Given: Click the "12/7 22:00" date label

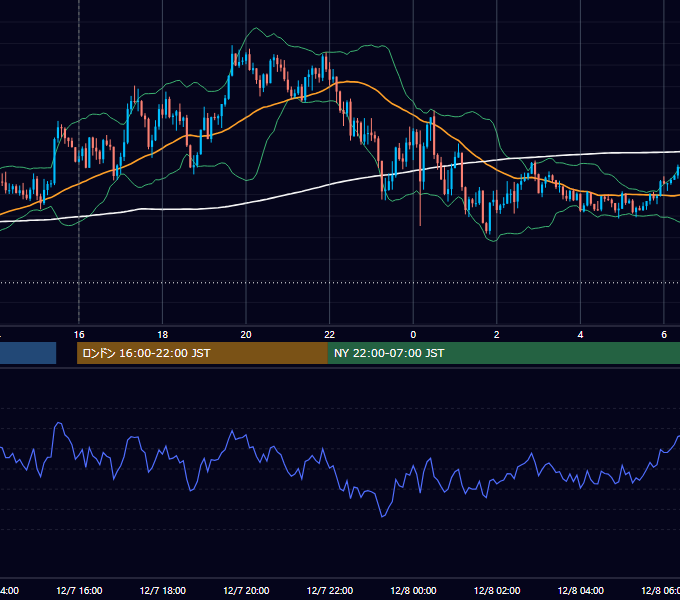Looking at the screenshot, I should 330,591.
